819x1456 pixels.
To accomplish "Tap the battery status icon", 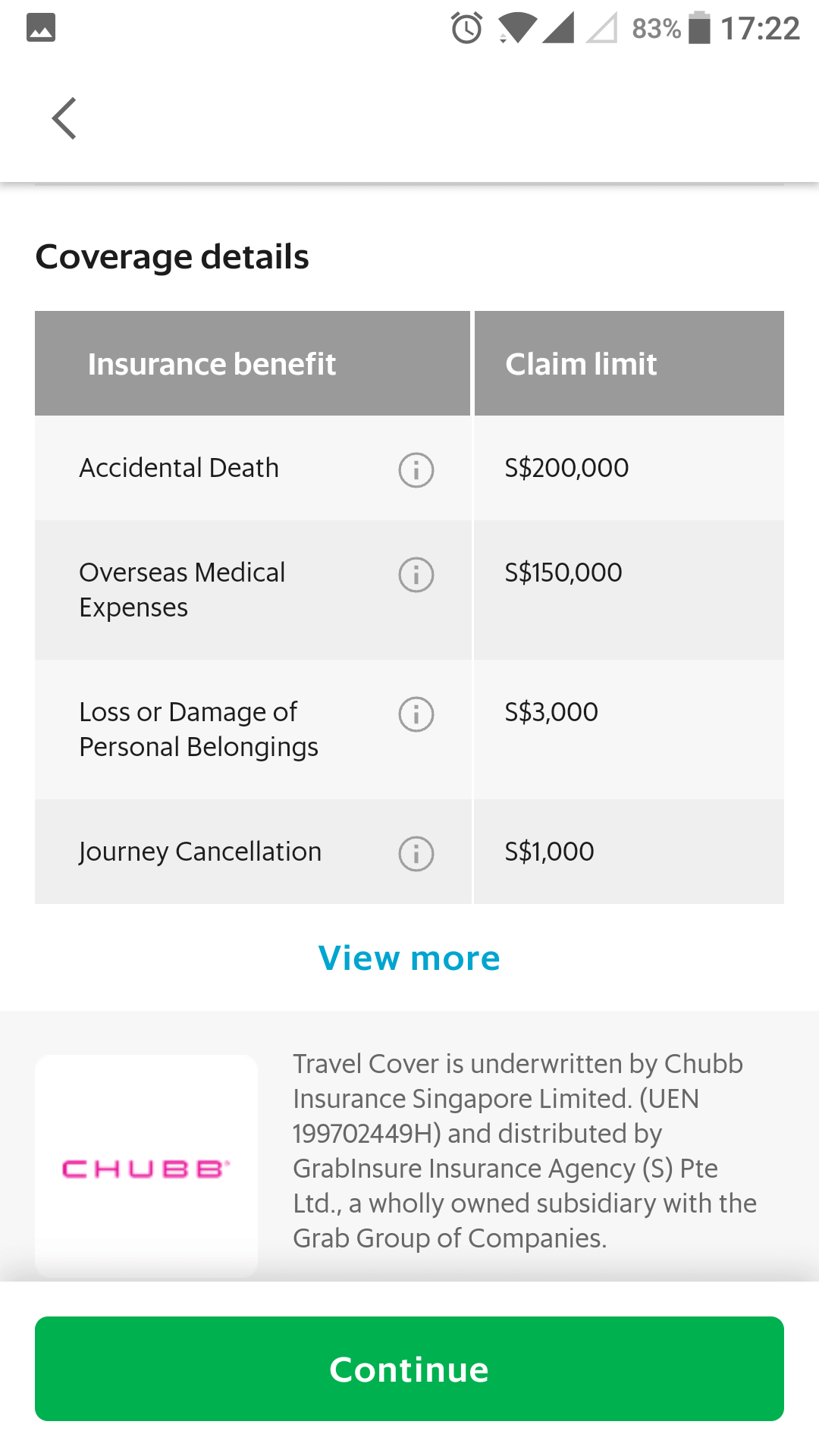I will coord(699,28).
